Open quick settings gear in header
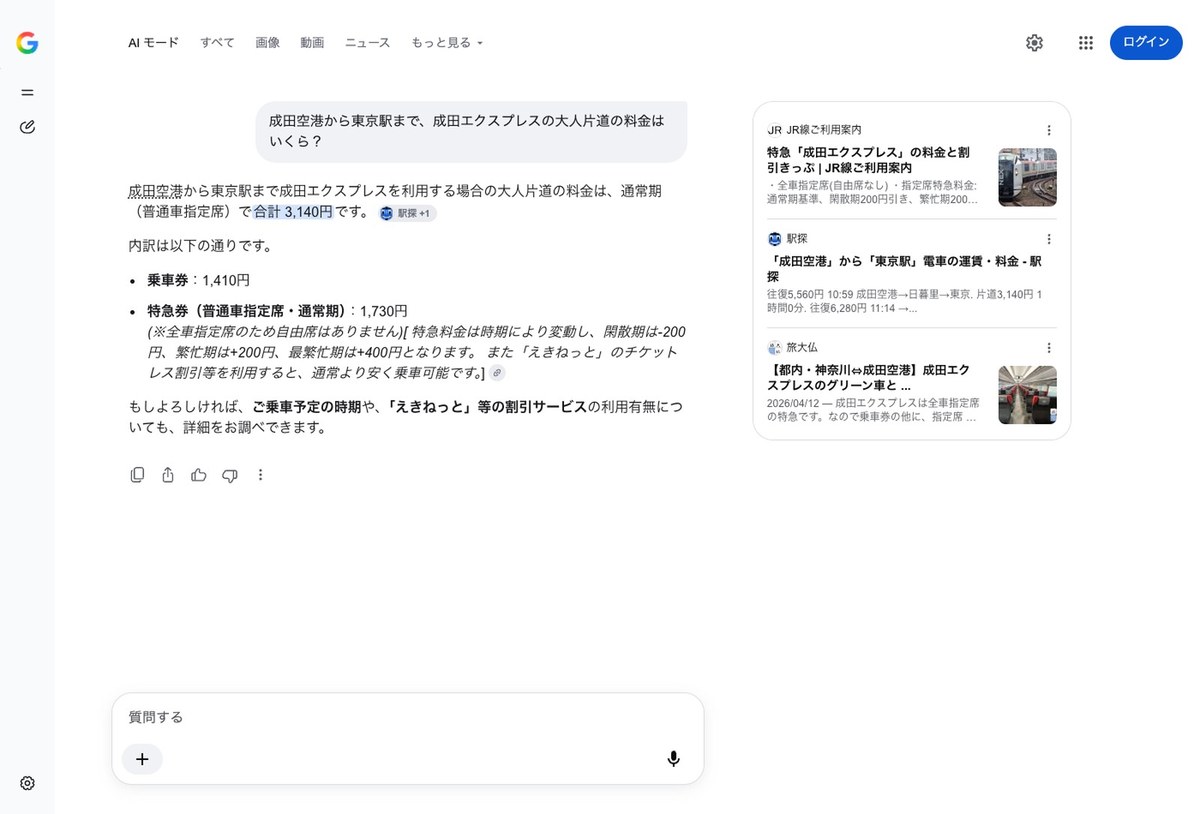This screenshot has width=1200, height=814. pos(1034,43)
